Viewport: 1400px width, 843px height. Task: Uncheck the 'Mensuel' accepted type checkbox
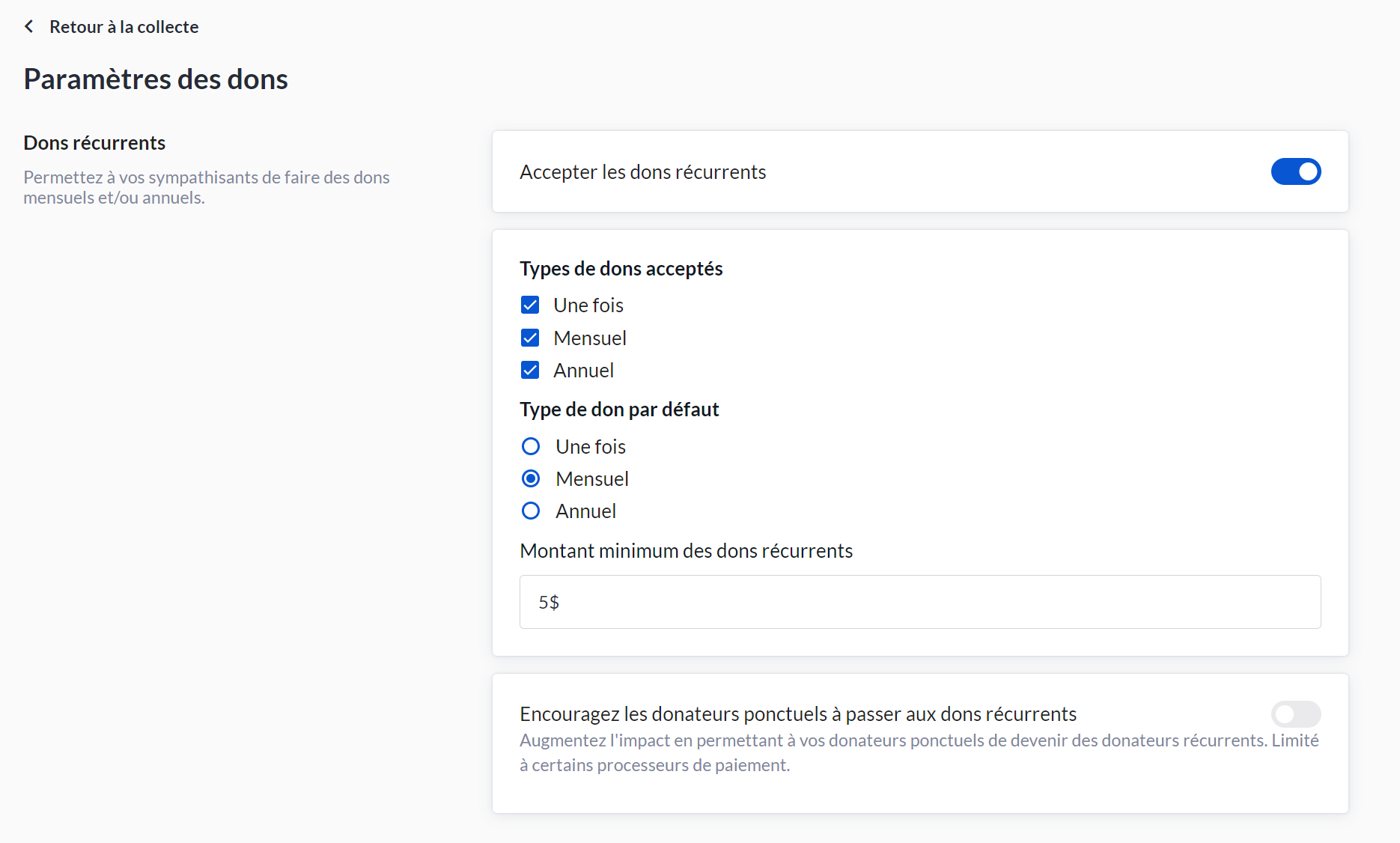click(x=530, y=338)
